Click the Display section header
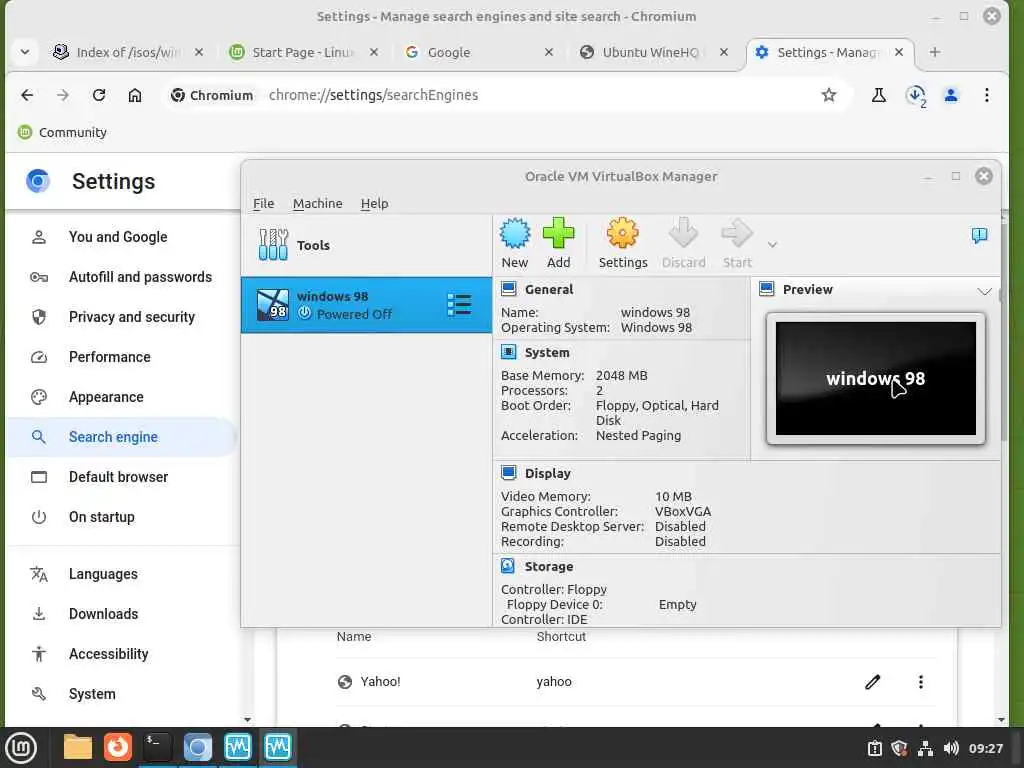Screen dimensions: 1024x768 [547, 473]
